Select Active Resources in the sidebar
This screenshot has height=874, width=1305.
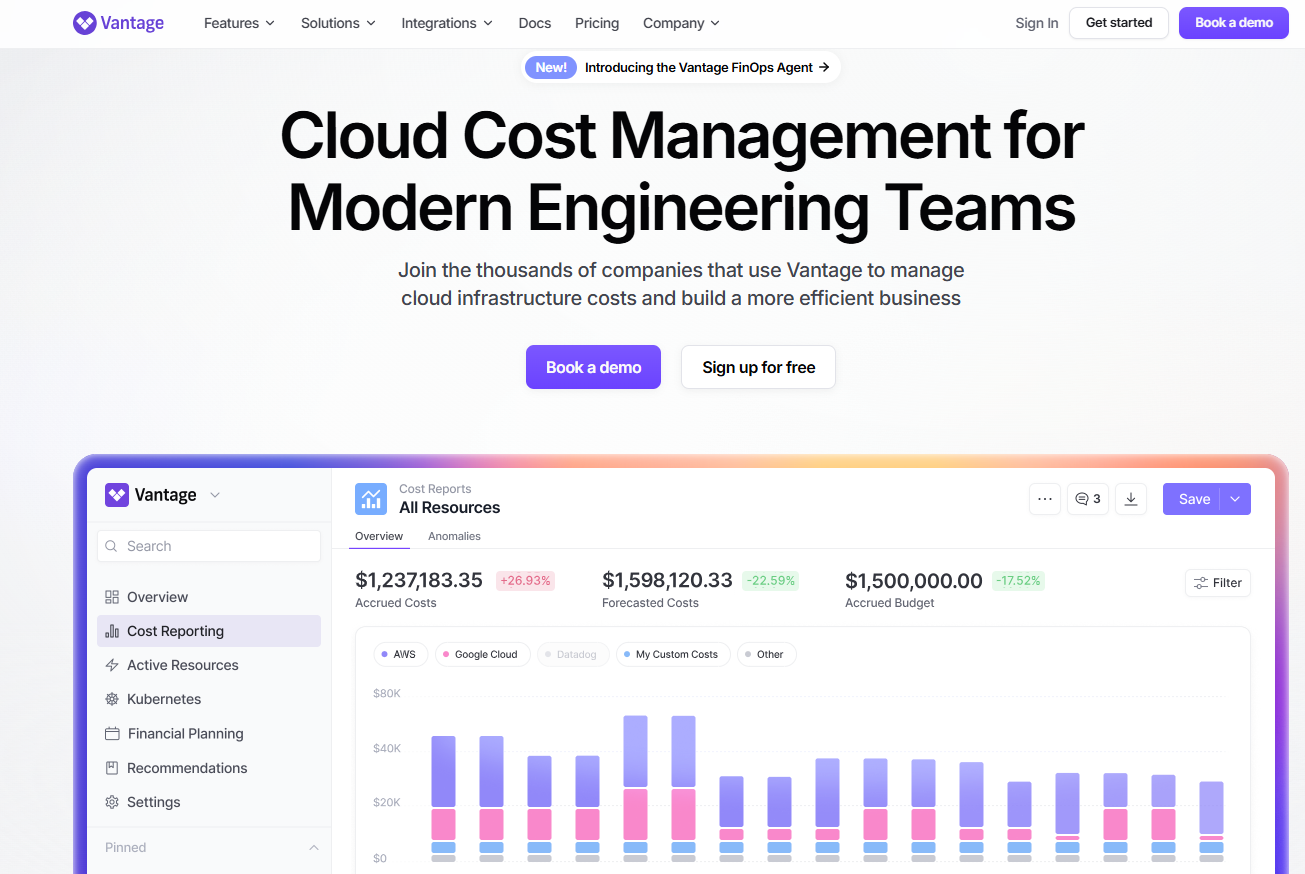coord(182,665)
